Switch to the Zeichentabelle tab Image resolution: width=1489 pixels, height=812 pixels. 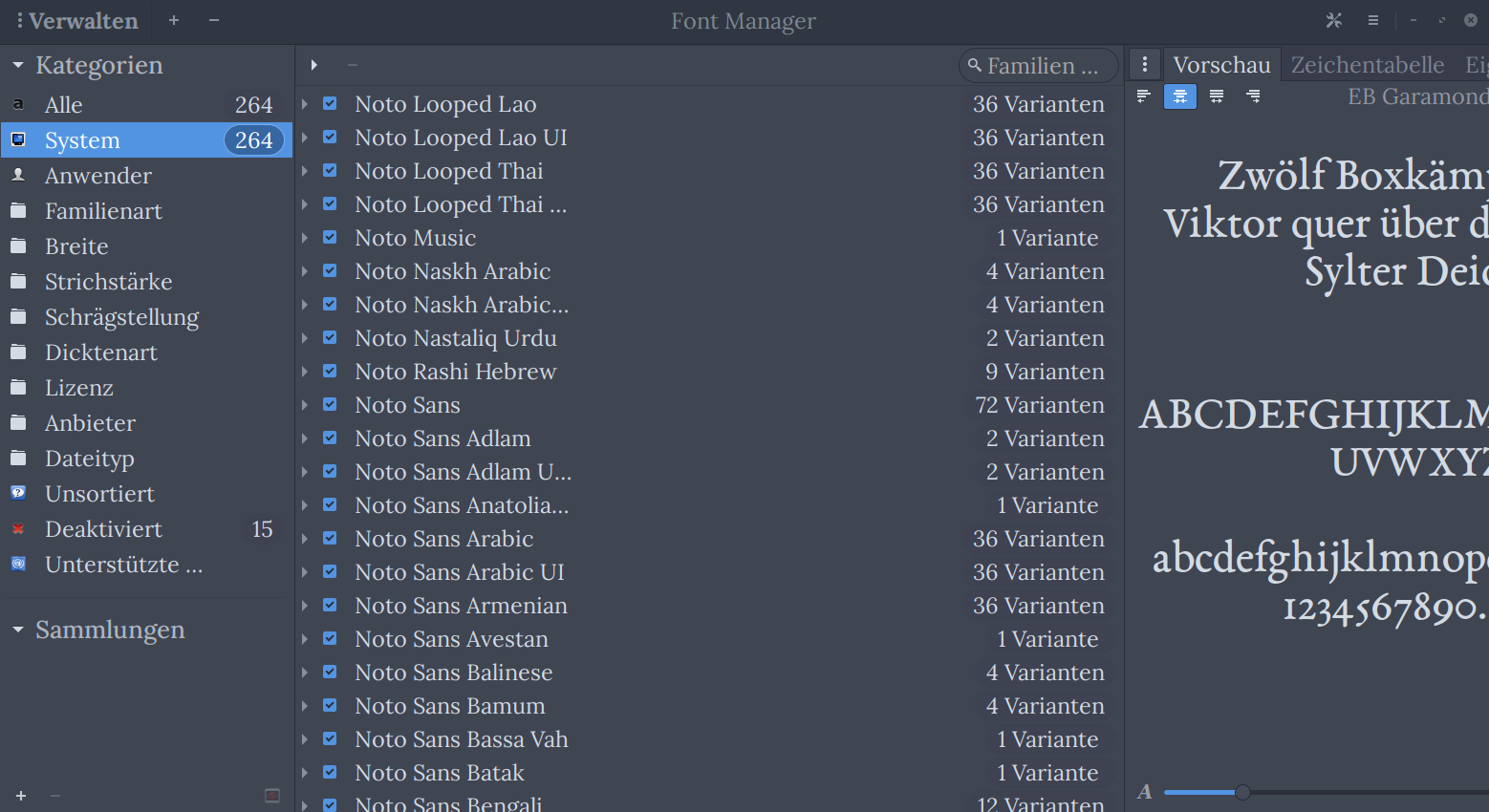coord(1367,64)
